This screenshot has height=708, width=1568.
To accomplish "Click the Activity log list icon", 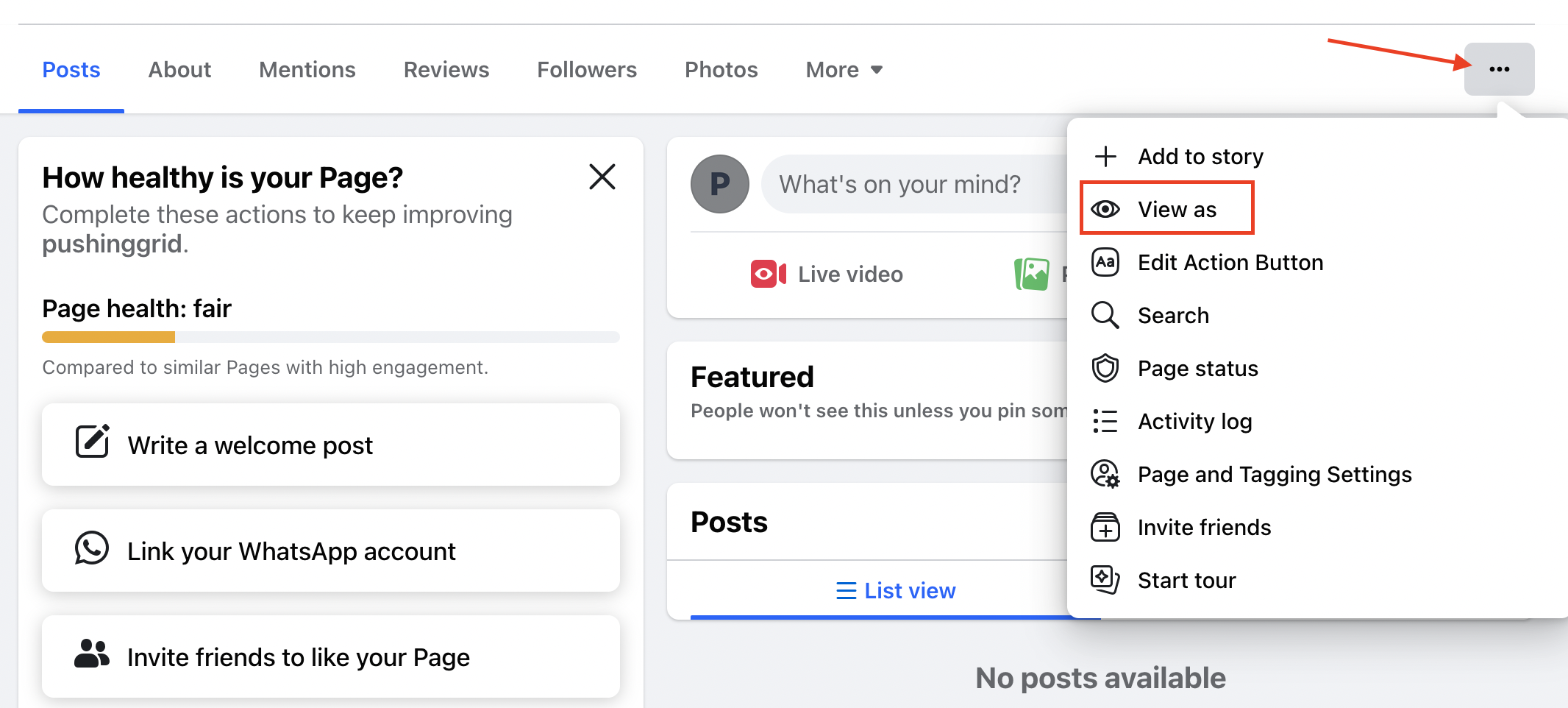I will (x=1105, y=421).
